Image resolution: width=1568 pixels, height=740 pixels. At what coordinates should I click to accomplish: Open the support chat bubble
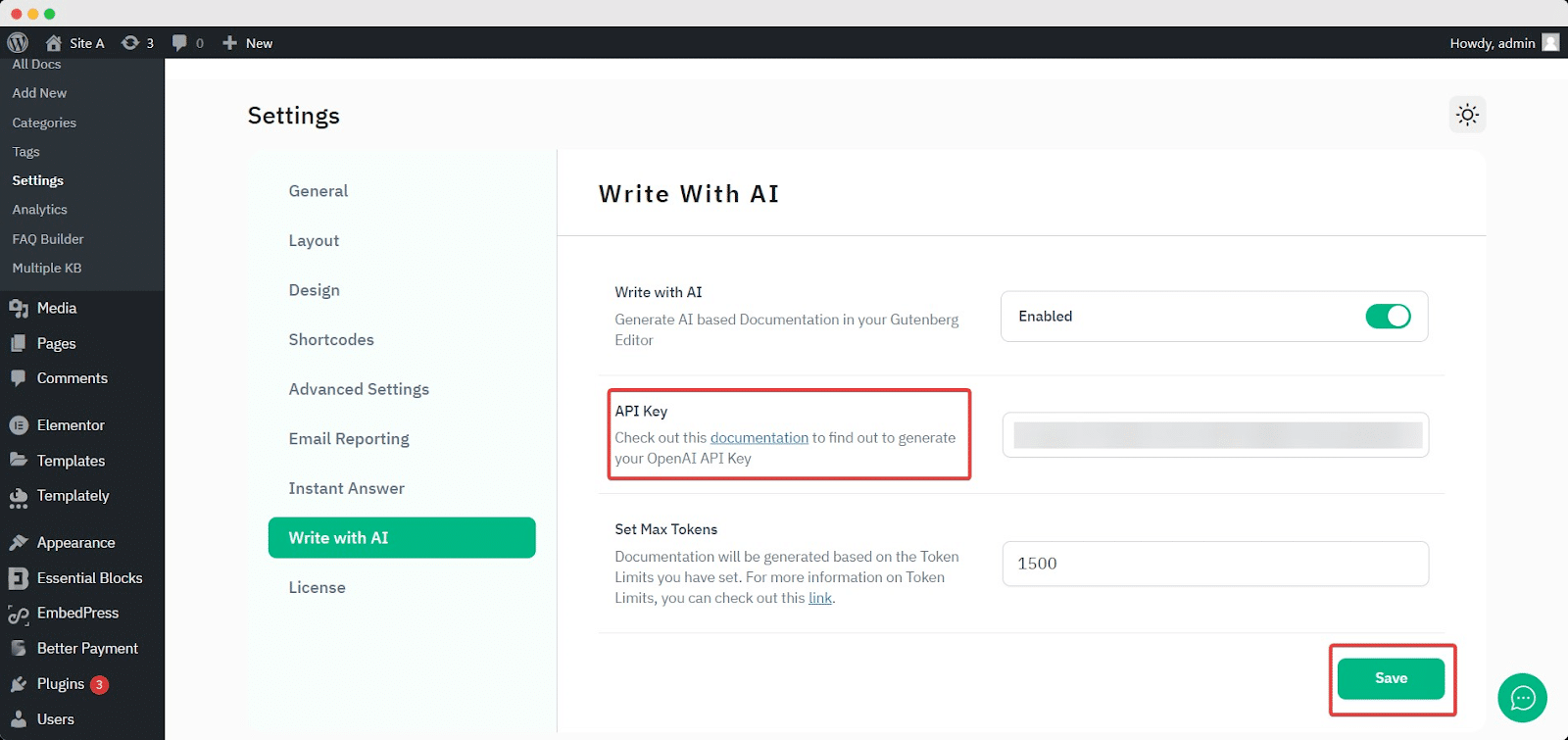coord(1522,698)
